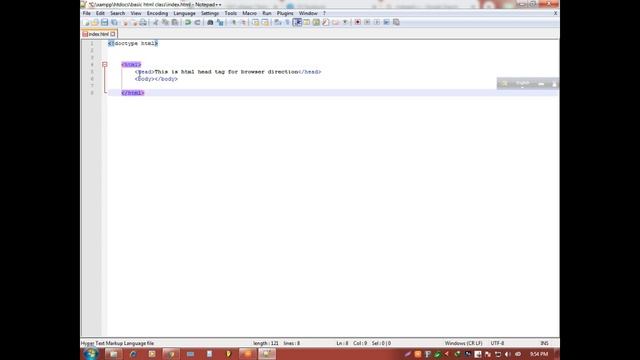This screenshot has height=360, width=640.
Task: Start recording with the red Record Macro icon
Action: click(358, 22)
